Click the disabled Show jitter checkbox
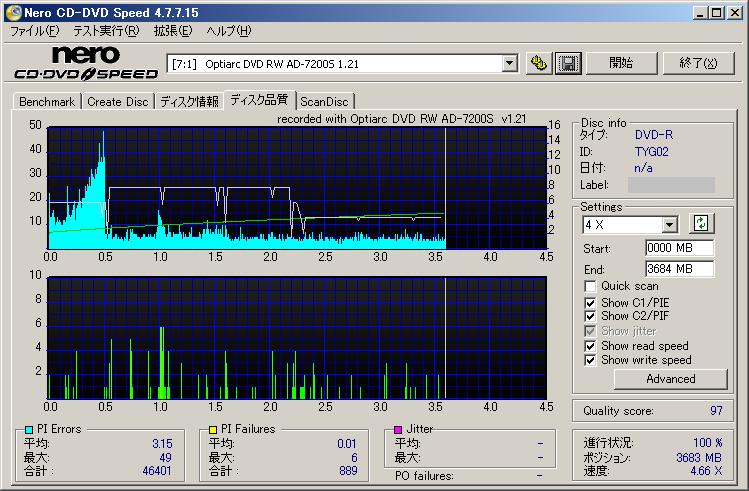The image size is (749, 491). [590, 331]
